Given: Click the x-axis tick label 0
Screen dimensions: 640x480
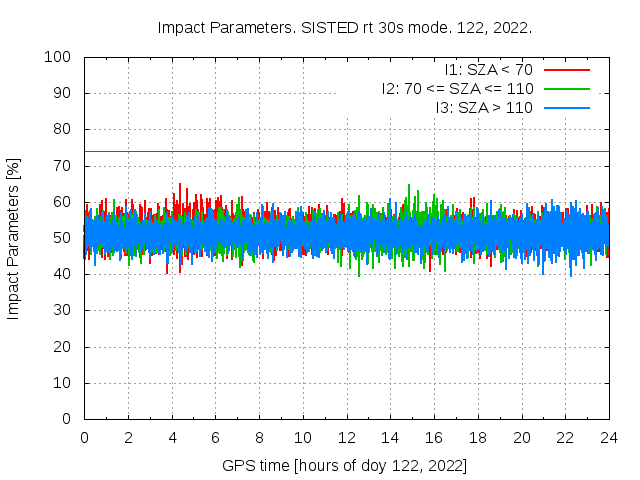Looking at the screenshot, I should pyautogui.click(x=84, y=438).
